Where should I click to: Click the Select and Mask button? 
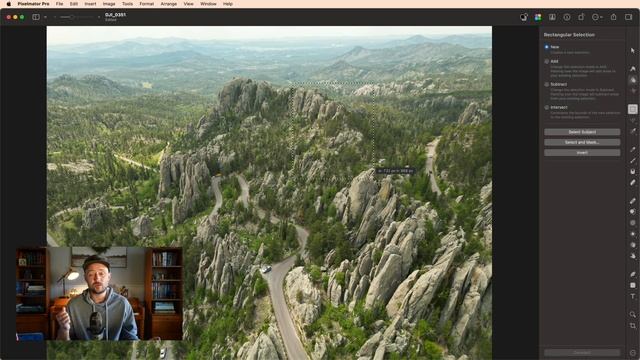tap(582, 142)
